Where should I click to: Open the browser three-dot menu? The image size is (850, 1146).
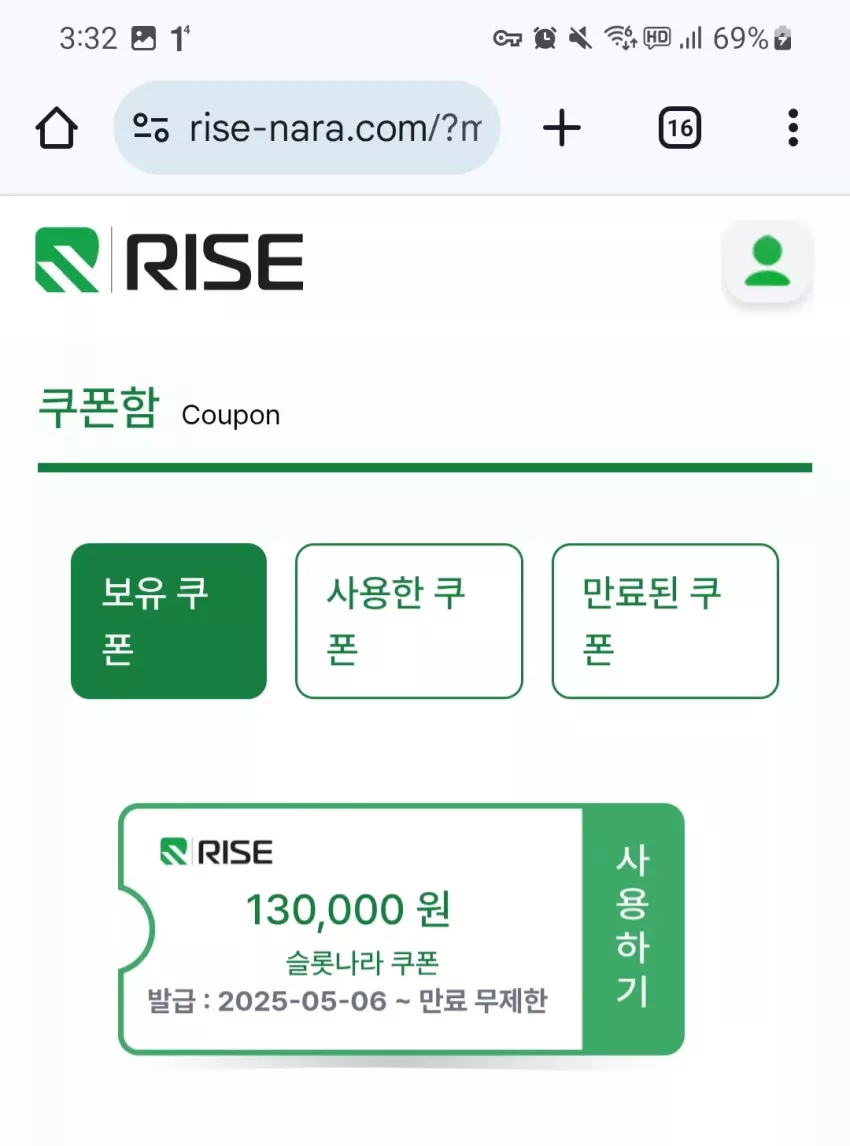(x=793, y=128)
